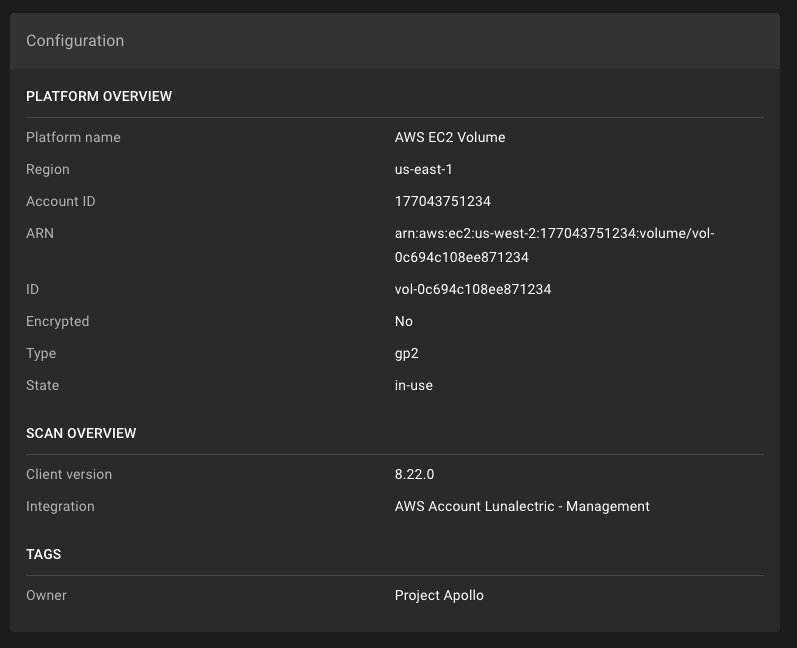Click the Integration label
Viewport: 797px width, 648px height.
tap(60, 507)
